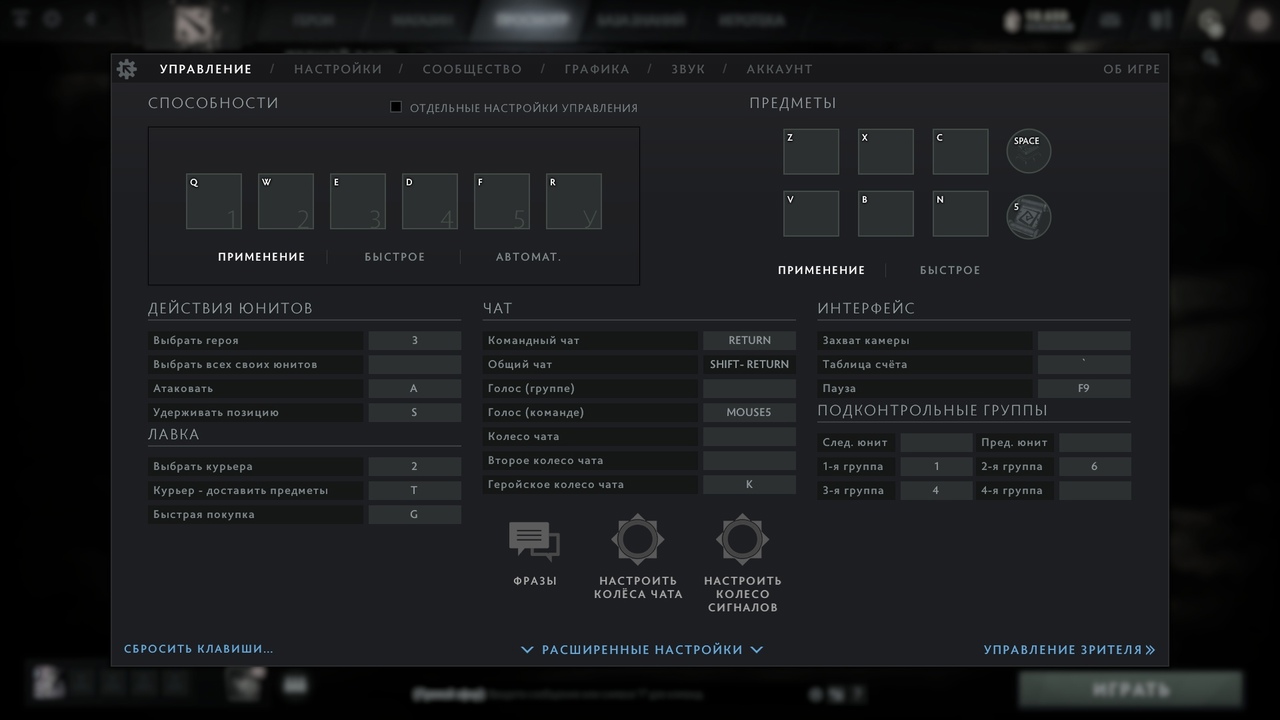Click the settings gear icon
The height and width of the screenshot is (720, 1280).
[127, 69]
